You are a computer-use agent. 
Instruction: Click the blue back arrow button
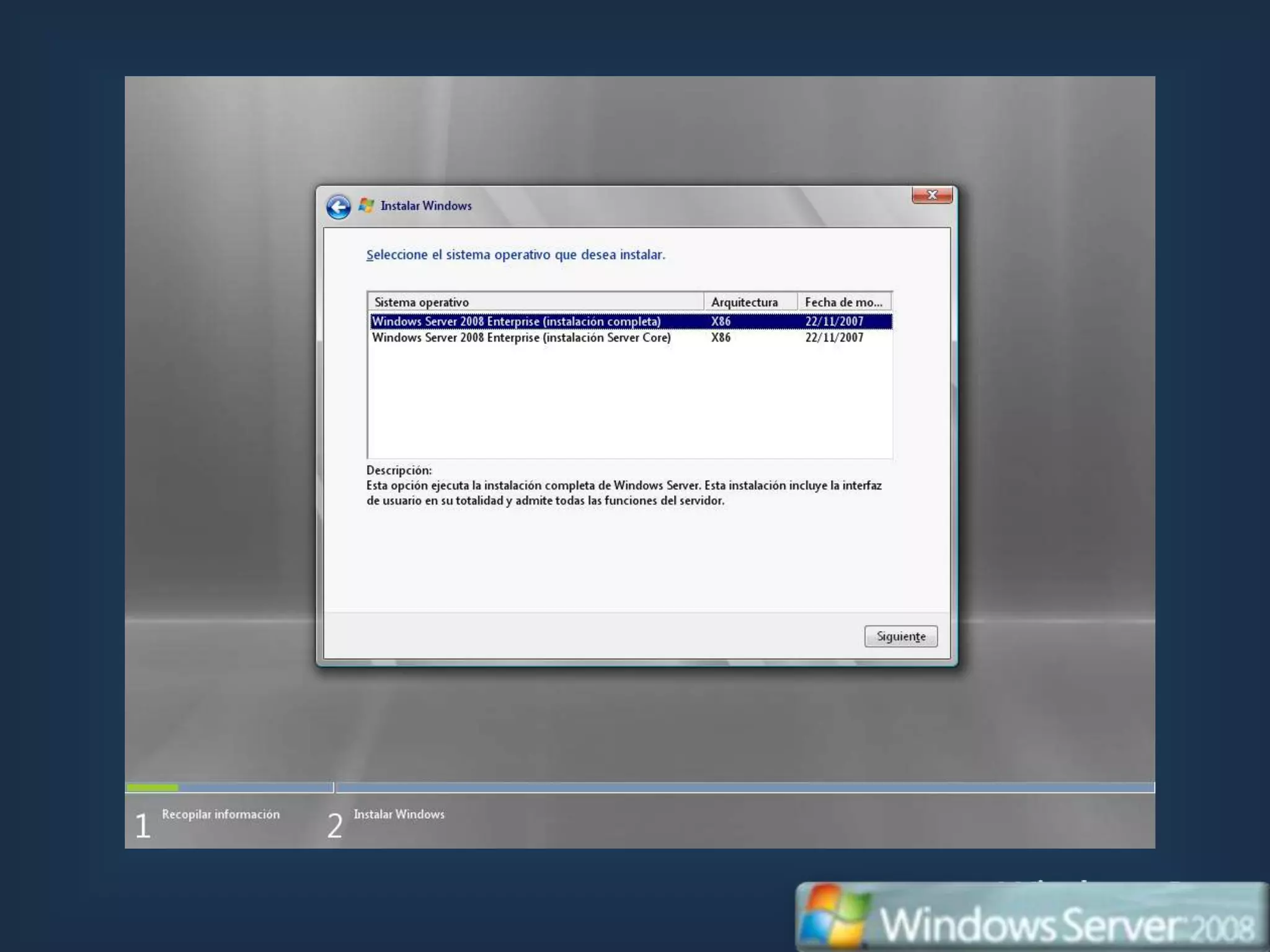tap(339, 207)
